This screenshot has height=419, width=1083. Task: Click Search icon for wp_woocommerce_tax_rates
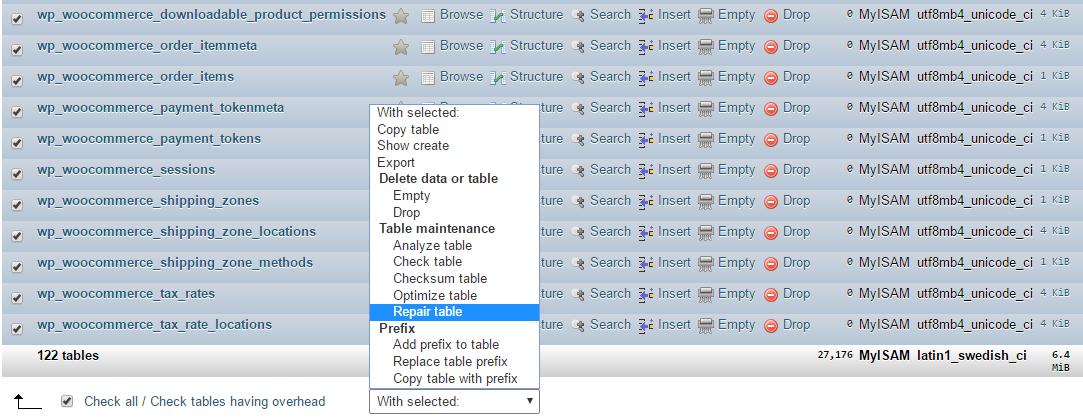578,295
